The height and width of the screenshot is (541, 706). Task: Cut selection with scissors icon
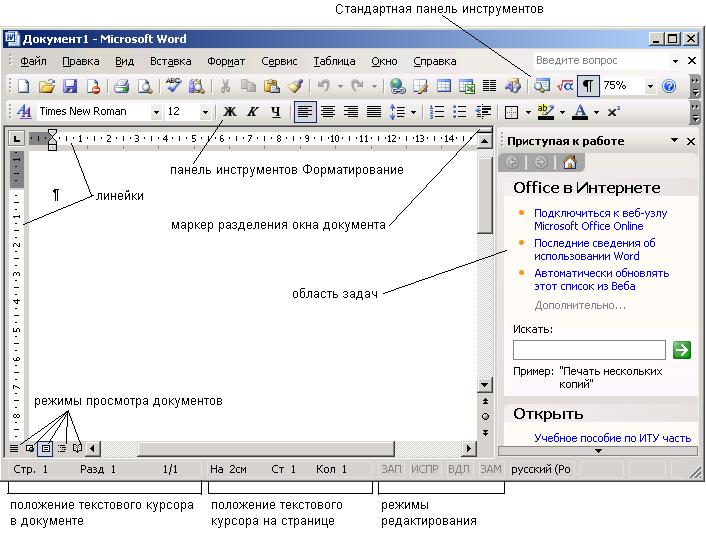pos(225,86)
